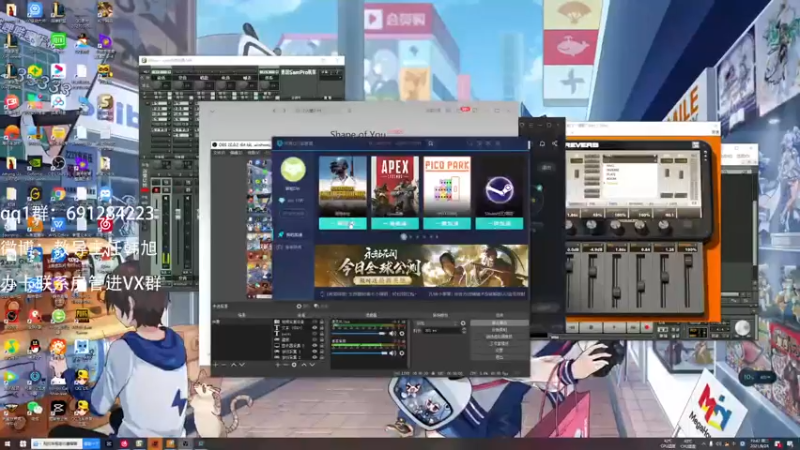Move scene down in Scenes toolbar
This screenshot has width=800, height=450.
pos(241,365)
